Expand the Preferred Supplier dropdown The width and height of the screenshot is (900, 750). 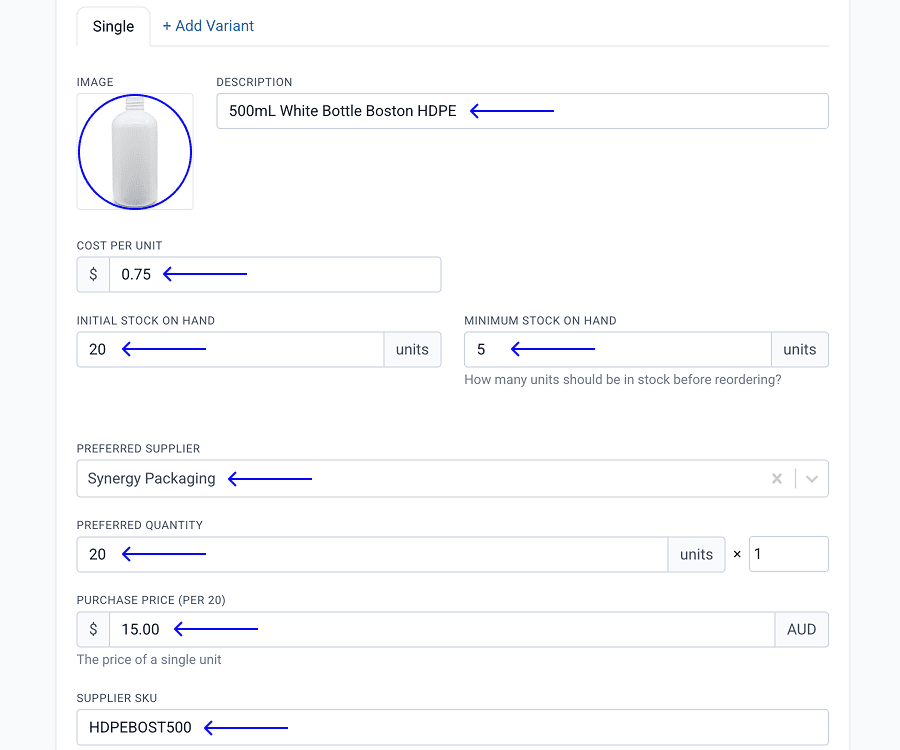[812, 479]
